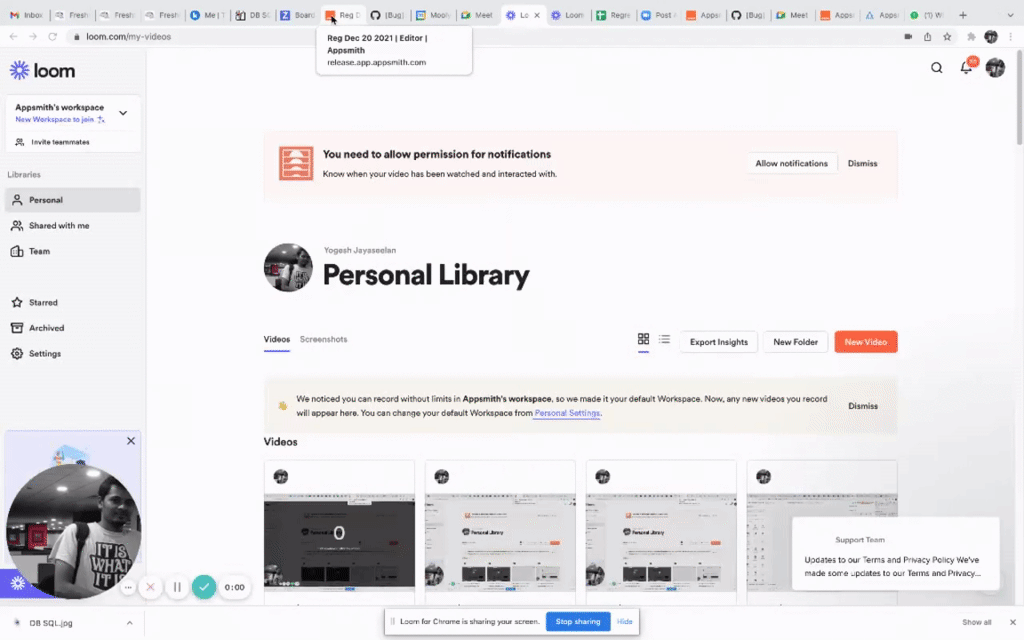Follow the Personal Settings link
The image size is (1024, 640).
[x=567, y=413]
